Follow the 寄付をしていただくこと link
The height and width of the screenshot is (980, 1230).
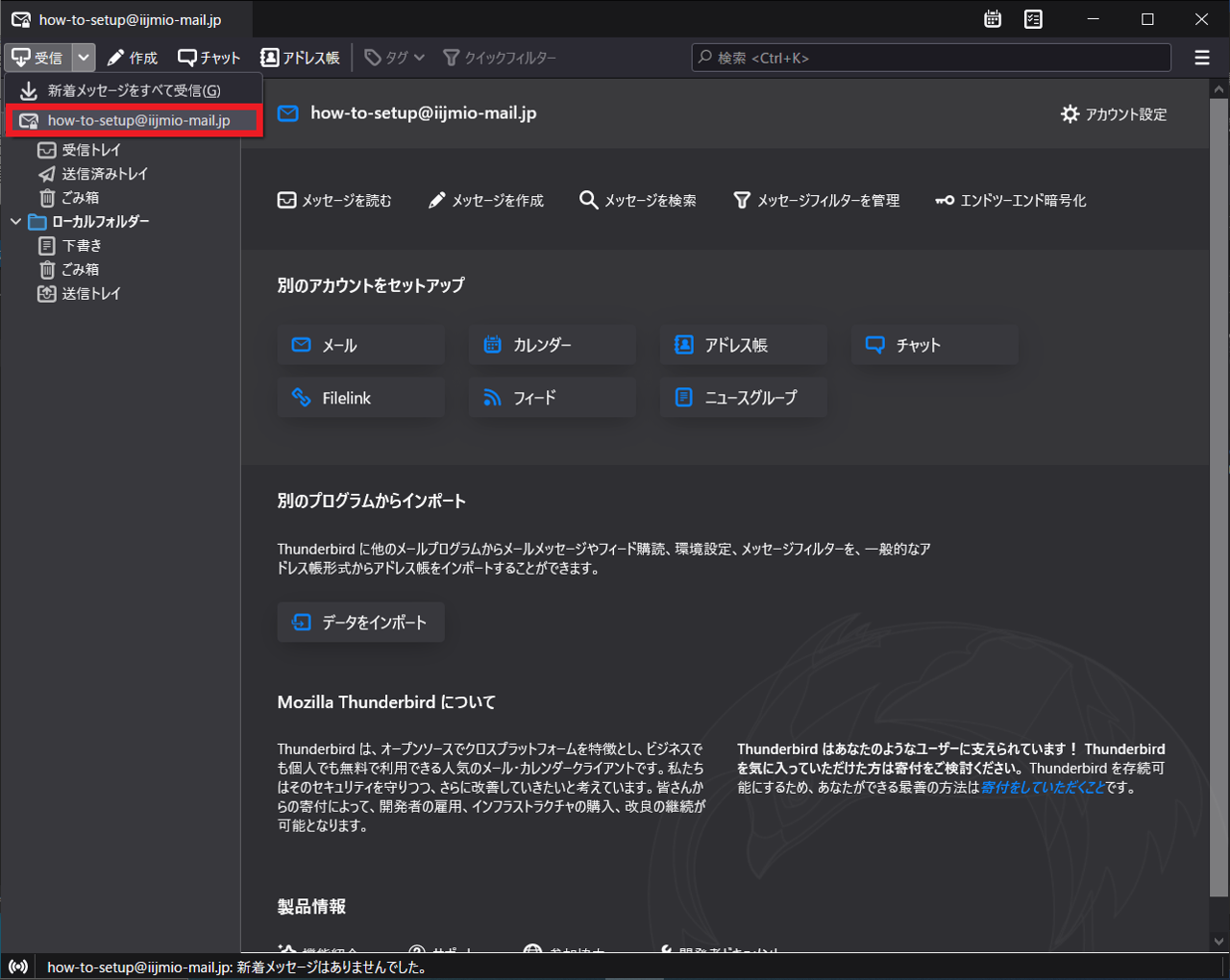point(1043,788)
